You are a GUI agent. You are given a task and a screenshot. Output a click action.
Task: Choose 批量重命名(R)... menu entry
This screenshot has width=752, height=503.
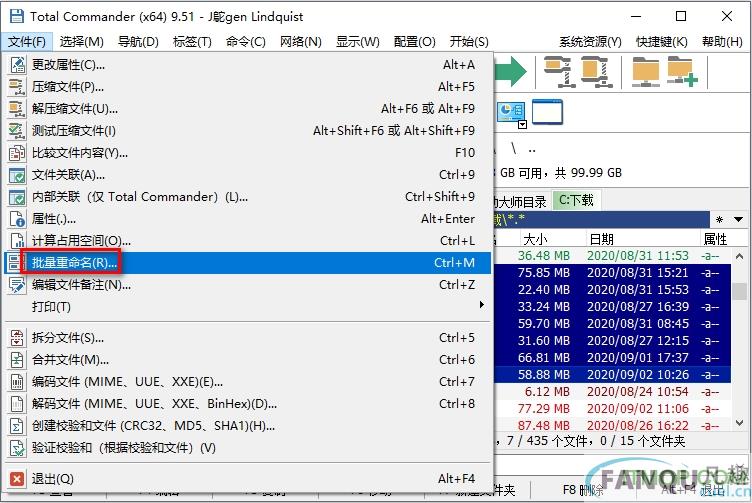coord(248,263)
